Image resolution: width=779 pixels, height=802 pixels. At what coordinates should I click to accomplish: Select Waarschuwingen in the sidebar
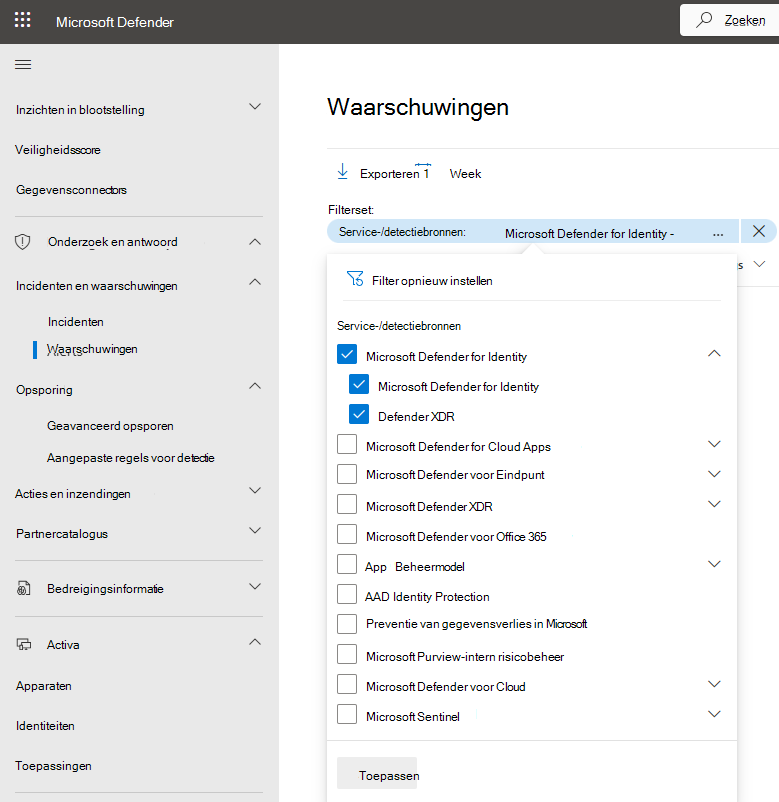pos(92,349)
